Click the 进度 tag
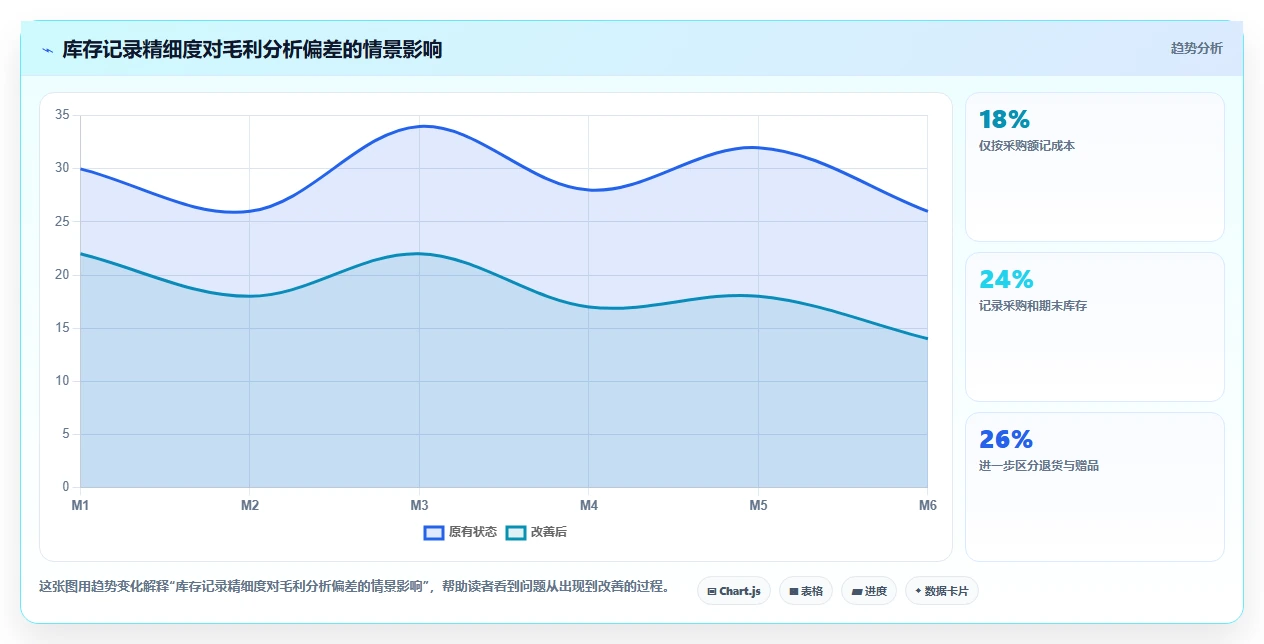 tap(869, 591)
